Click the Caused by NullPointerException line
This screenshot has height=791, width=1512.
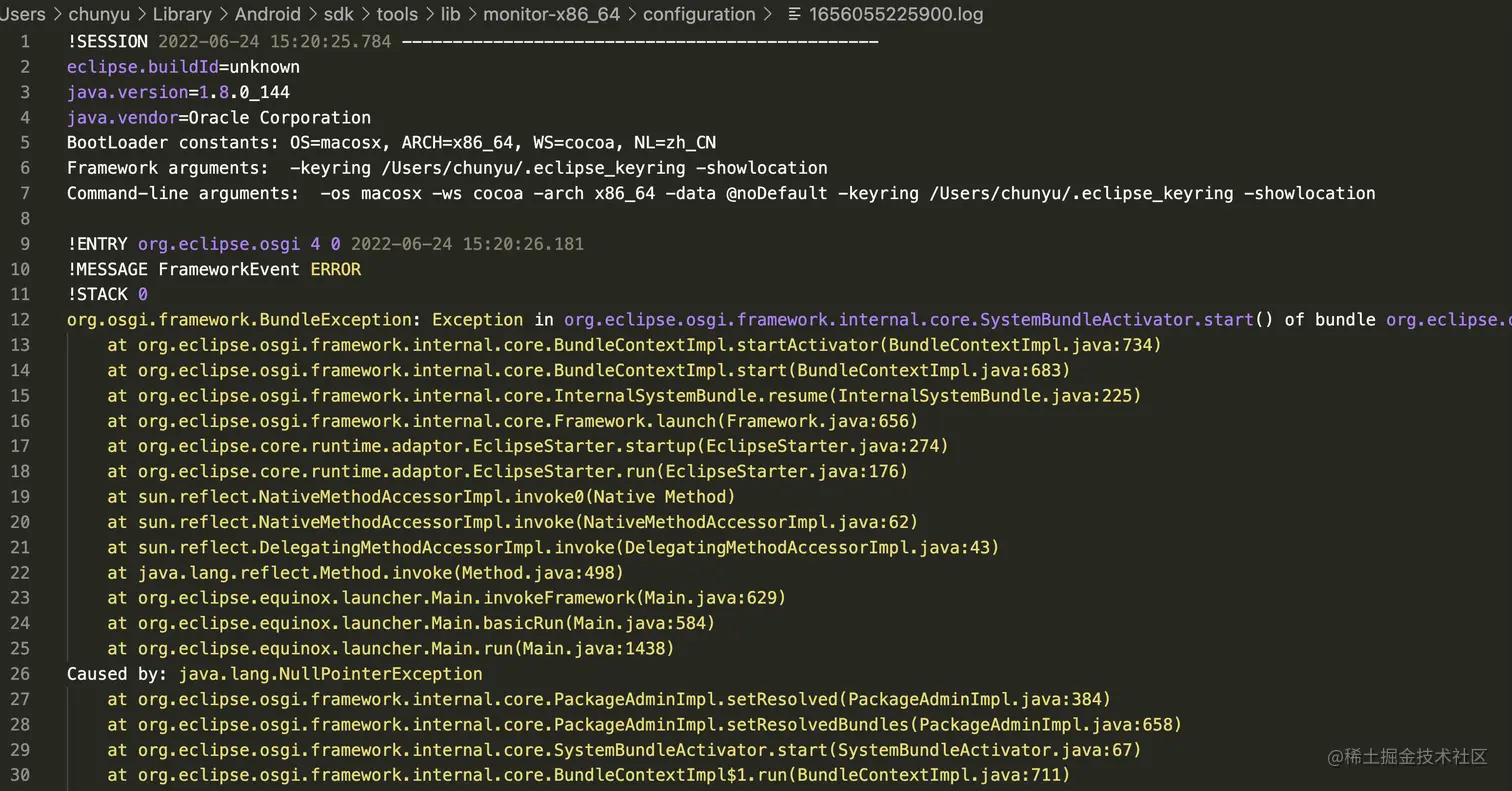coord(274,674)
